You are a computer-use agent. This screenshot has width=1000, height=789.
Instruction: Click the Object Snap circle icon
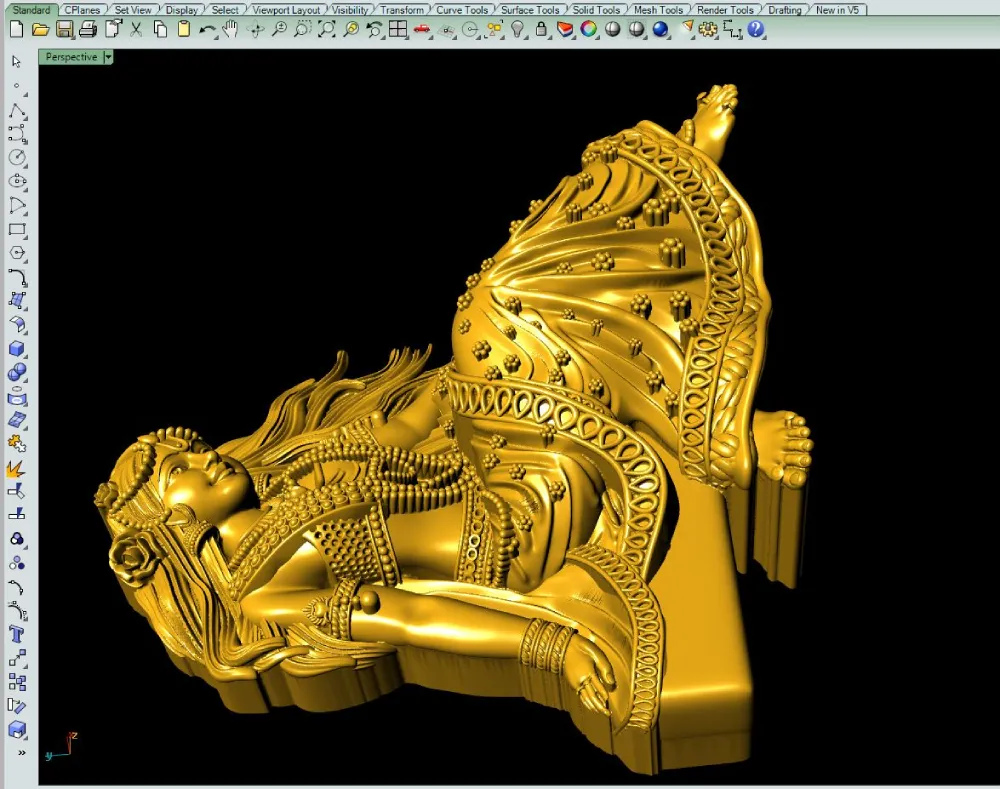[x=470, y=29]
